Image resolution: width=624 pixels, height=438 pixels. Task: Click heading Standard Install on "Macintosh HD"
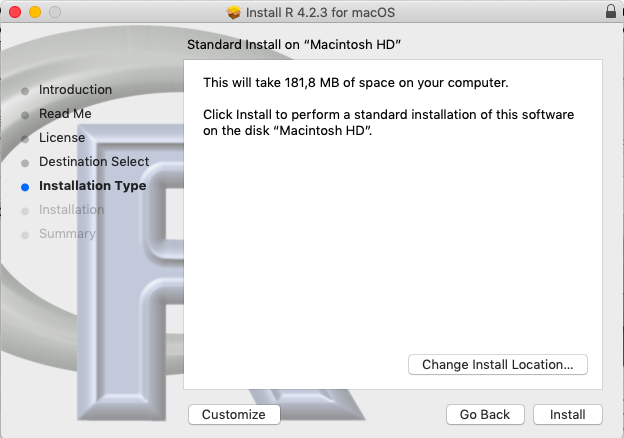294,45
